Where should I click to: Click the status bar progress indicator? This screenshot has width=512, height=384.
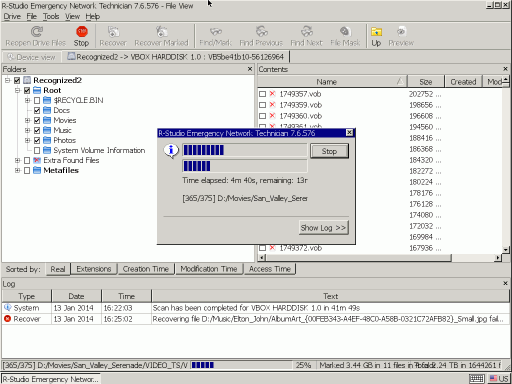click(241, 365)
